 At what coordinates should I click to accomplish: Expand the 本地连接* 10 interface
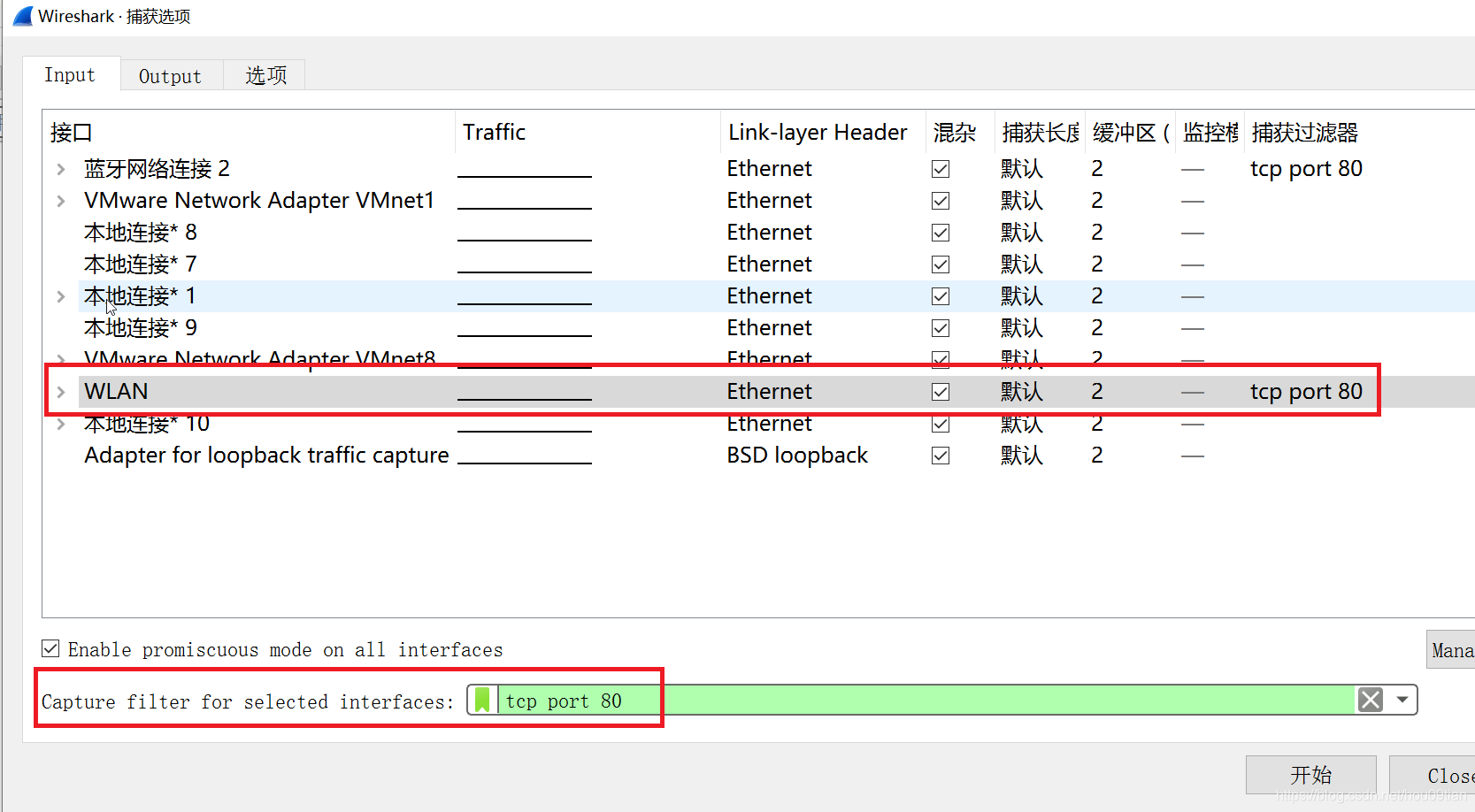click(61, 424)
